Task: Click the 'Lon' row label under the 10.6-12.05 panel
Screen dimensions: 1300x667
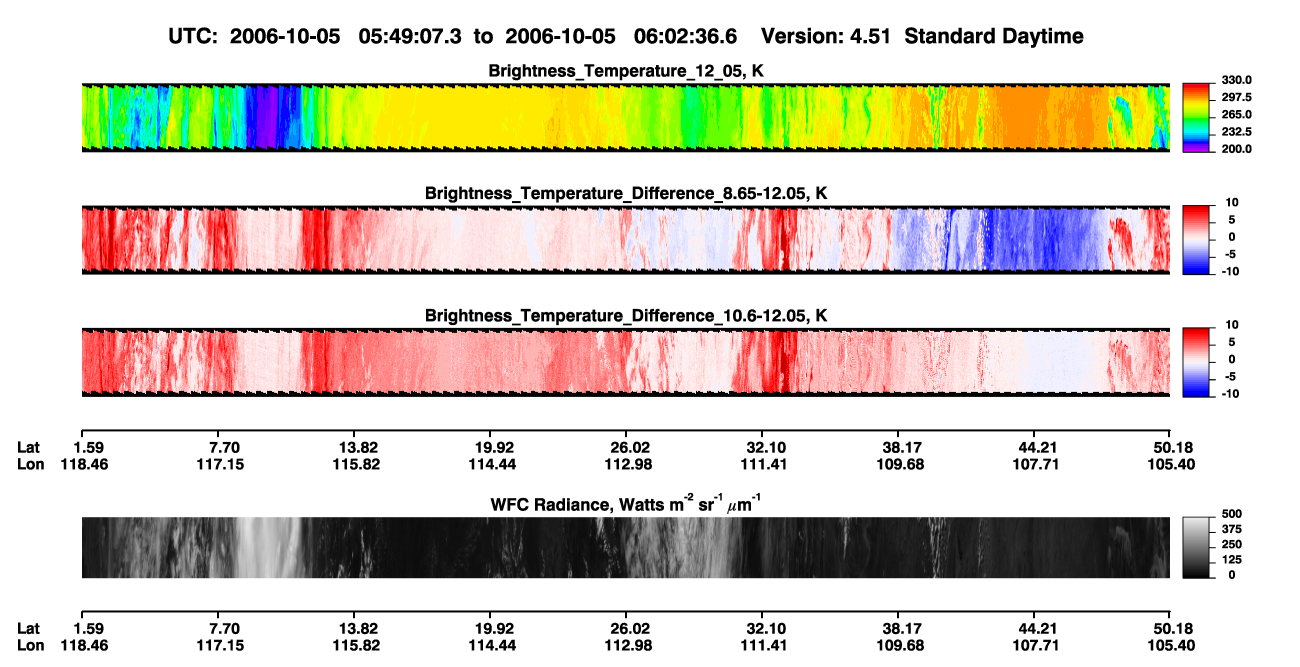Action: tap(29, 464)
